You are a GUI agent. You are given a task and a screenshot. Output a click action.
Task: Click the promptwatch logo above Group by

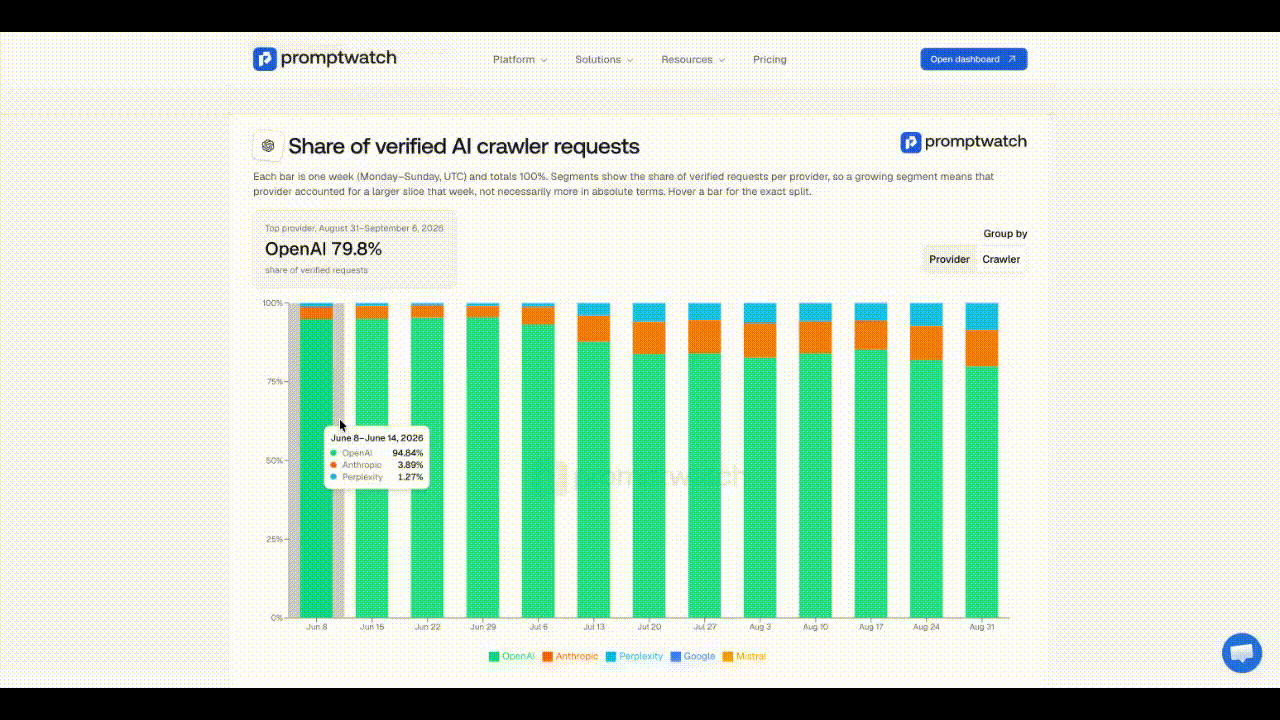(x=963, y=142)
